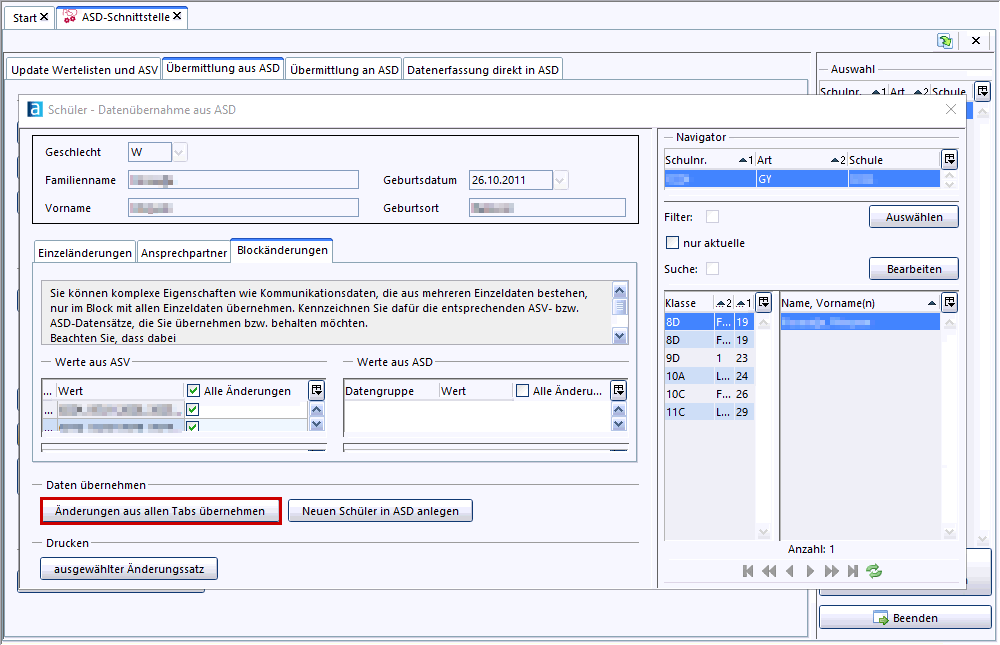
Task: Open the Geburtsdatum date dropdown
Action: pos(560,180)
